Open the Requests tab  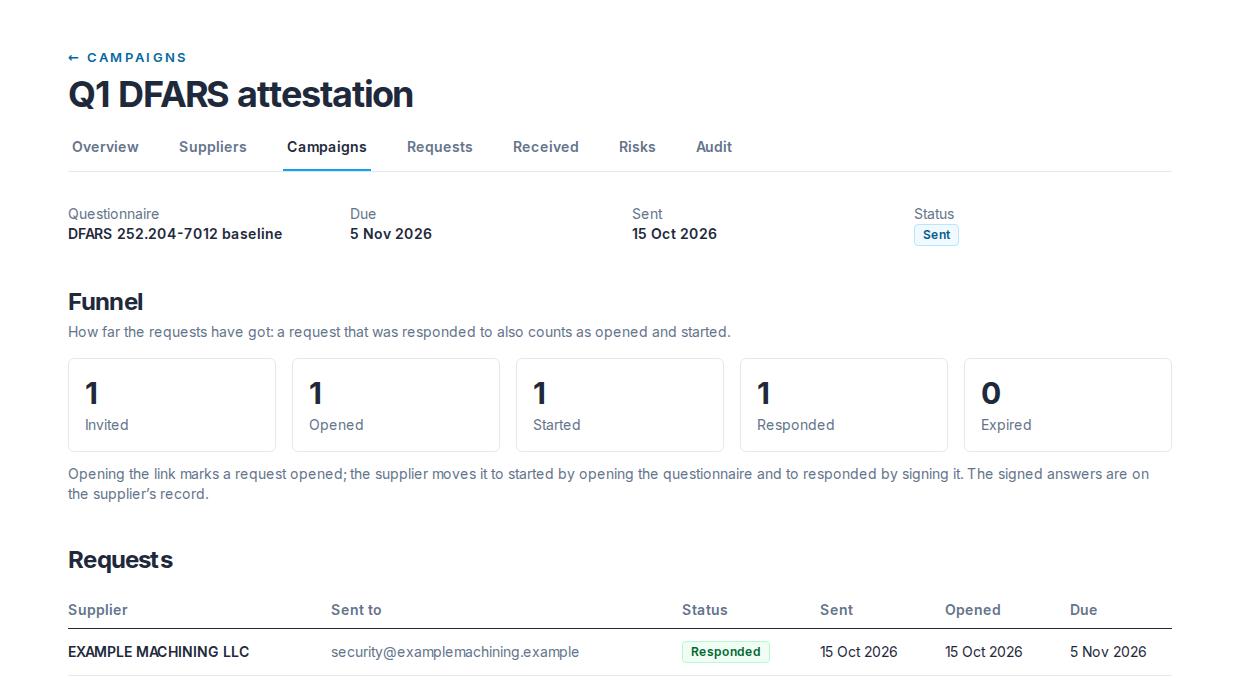click(440, 147)
